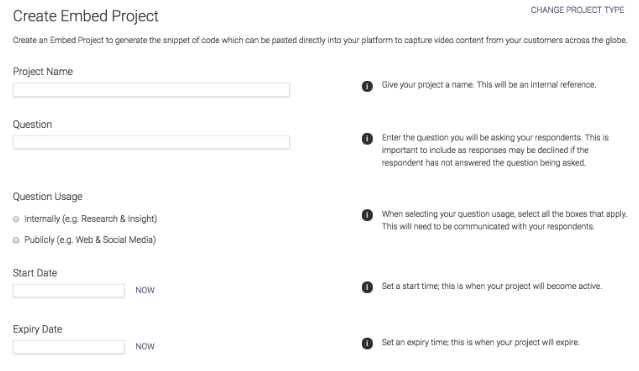Image resolution: width=639 pixels, height=371 pixels.
Task: Click the Project Name field label
Action: (x=43, y=71)
